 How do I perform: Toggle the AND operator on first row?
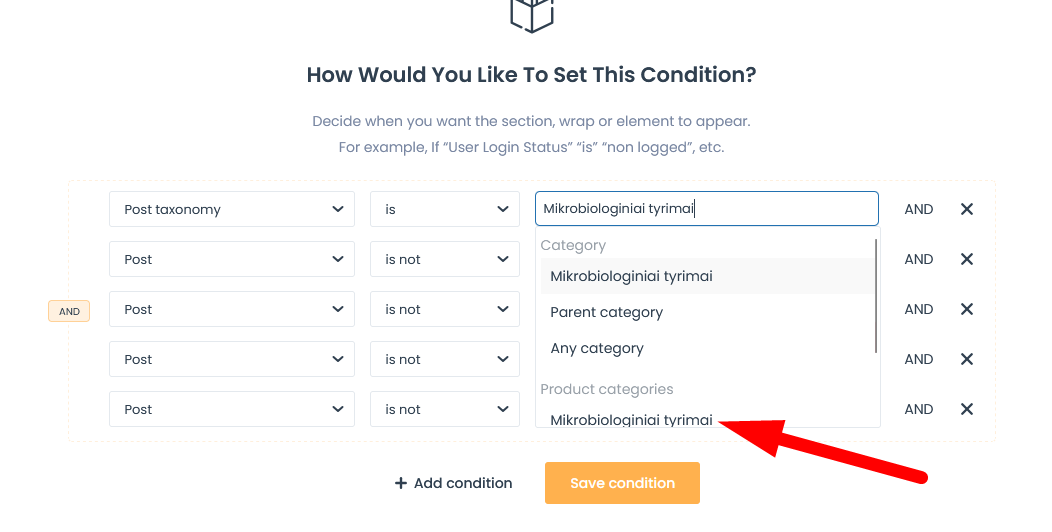(919, 209)
